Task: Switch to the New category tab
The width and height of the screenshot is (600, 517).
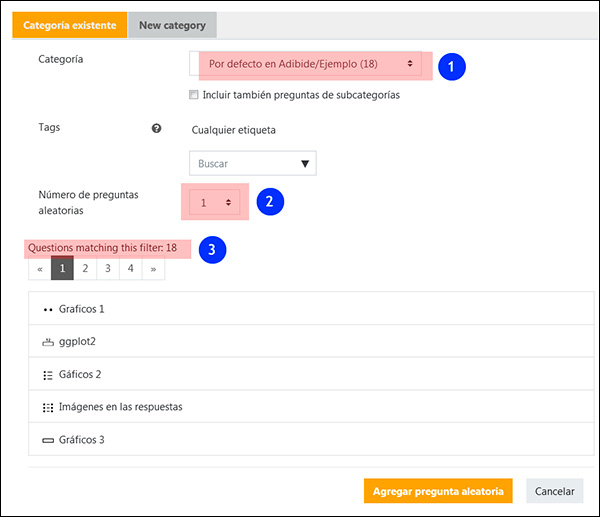Action: [x=174, y=24]
